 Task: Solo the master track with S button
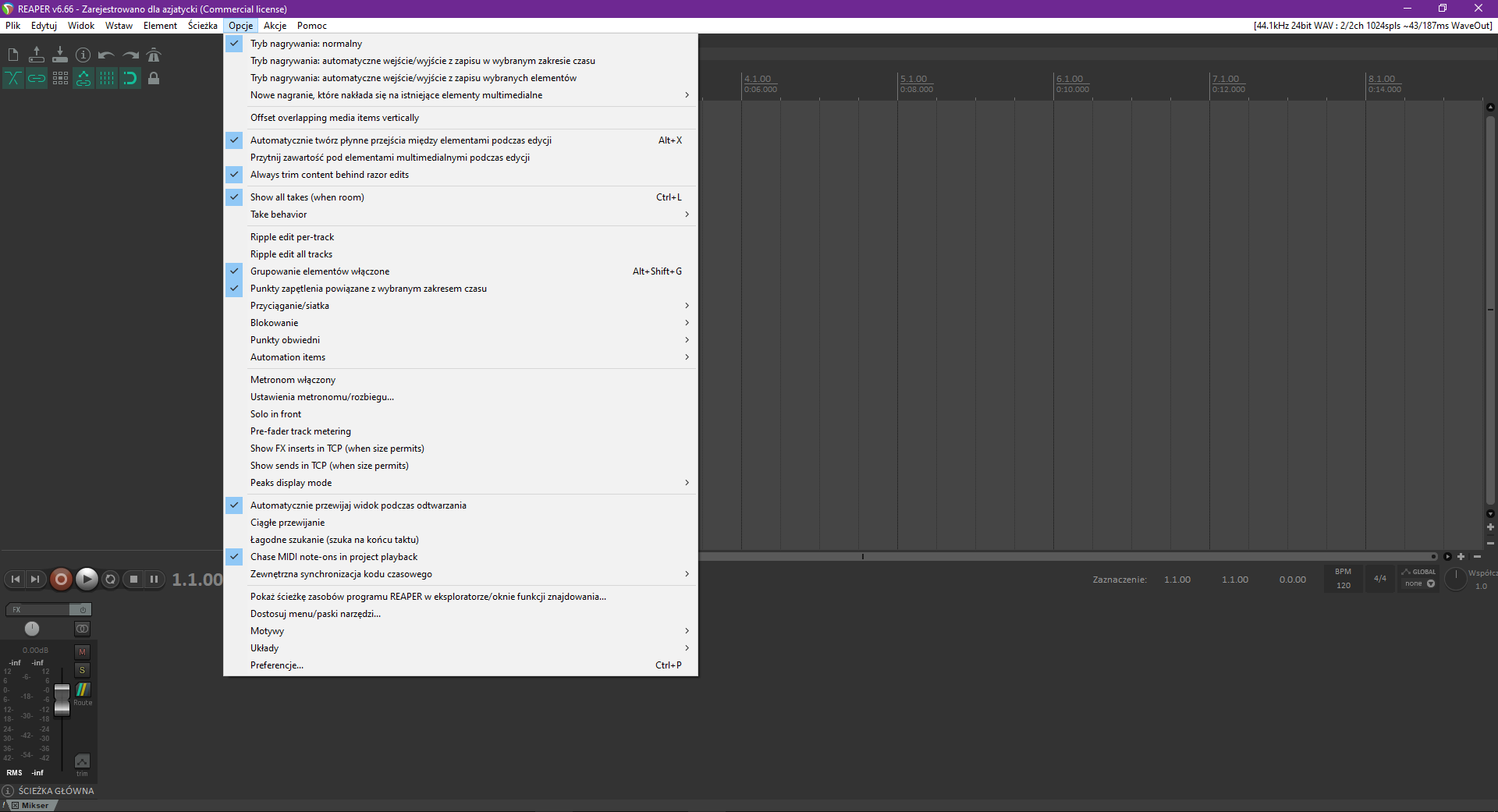82,671
